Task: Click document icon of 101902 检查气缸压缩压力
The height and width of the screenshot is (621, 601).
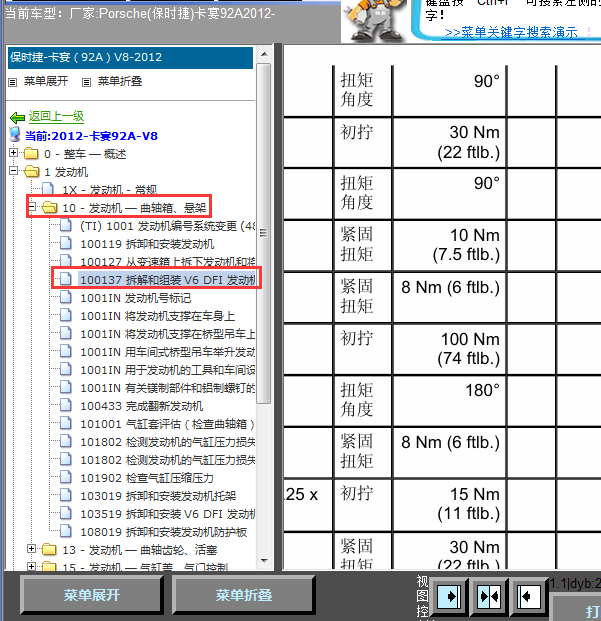Action: click(66, 477)
